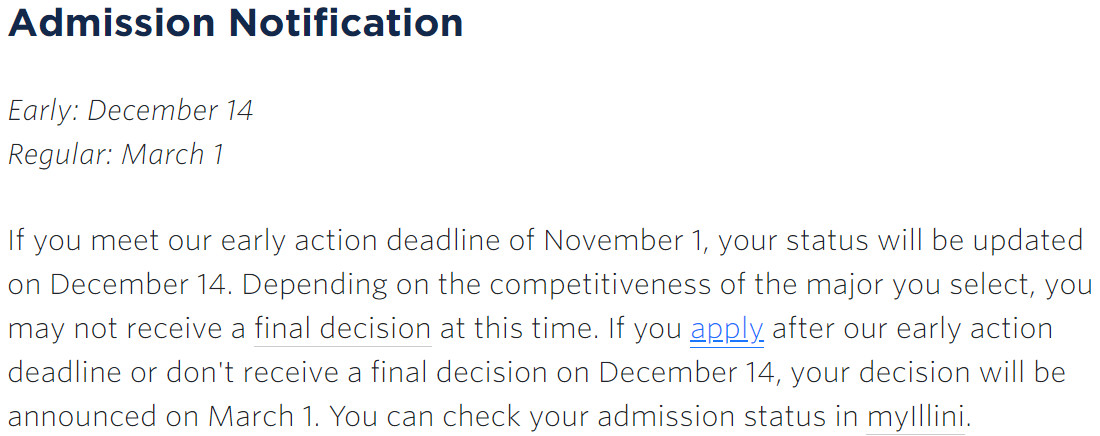Click "December 14" in the italic Early line
This screenshot has height=436, width=1100.
(x=170, y=111)
